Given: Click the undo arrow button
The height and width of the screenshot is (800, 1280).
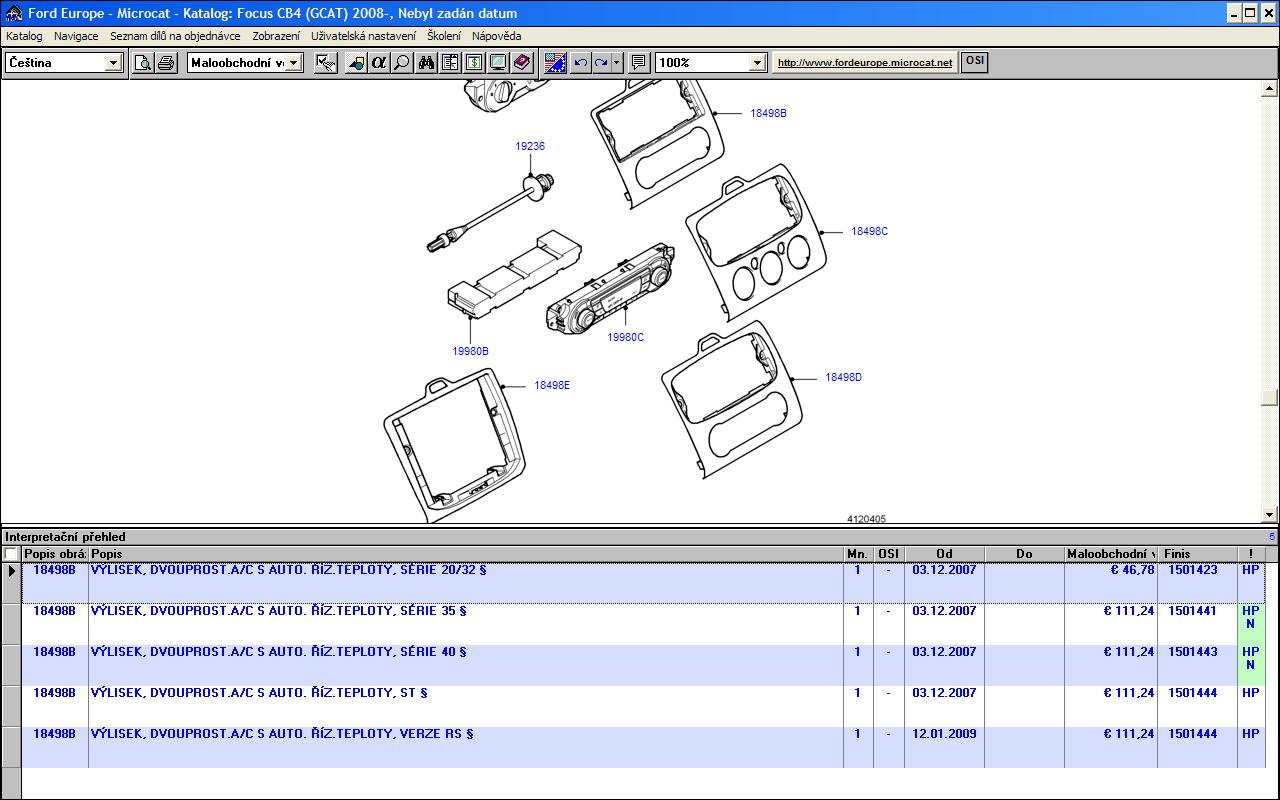Looking at the screenshot, I should [580, 63].
